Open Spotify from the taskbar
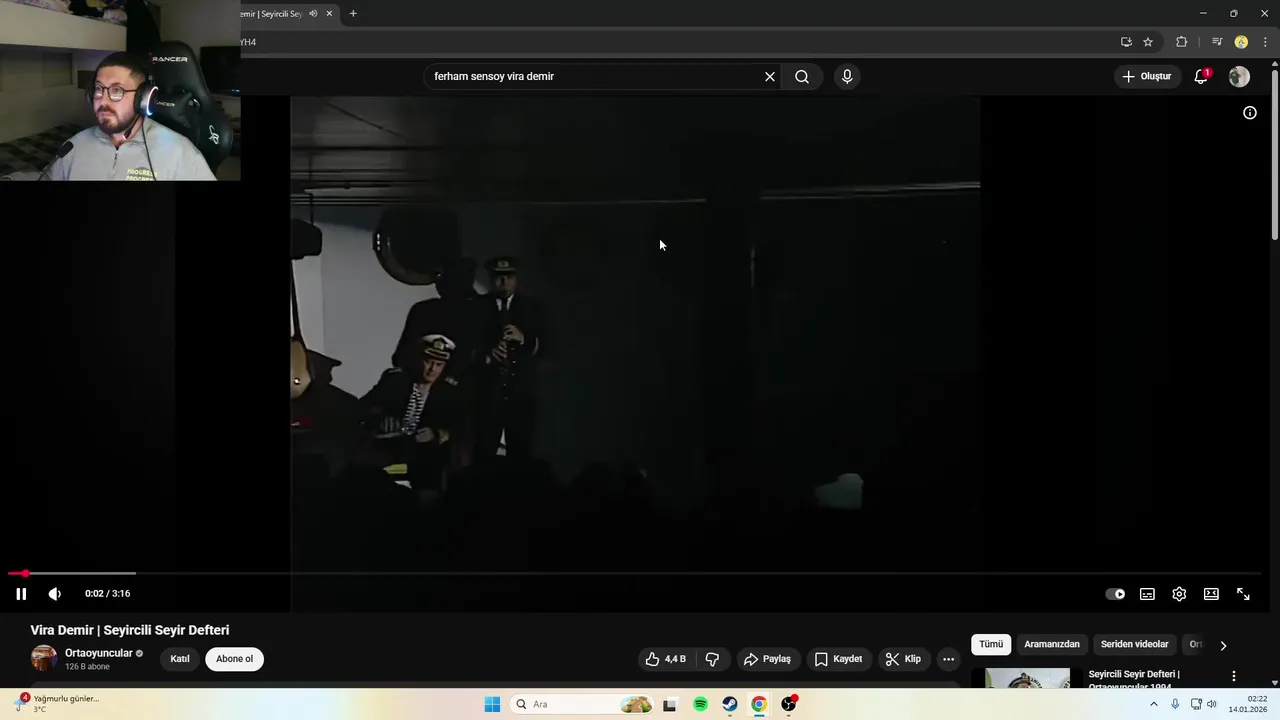Screen dimensions: 1280x720 pyautogui.click(x=700, y=704)
